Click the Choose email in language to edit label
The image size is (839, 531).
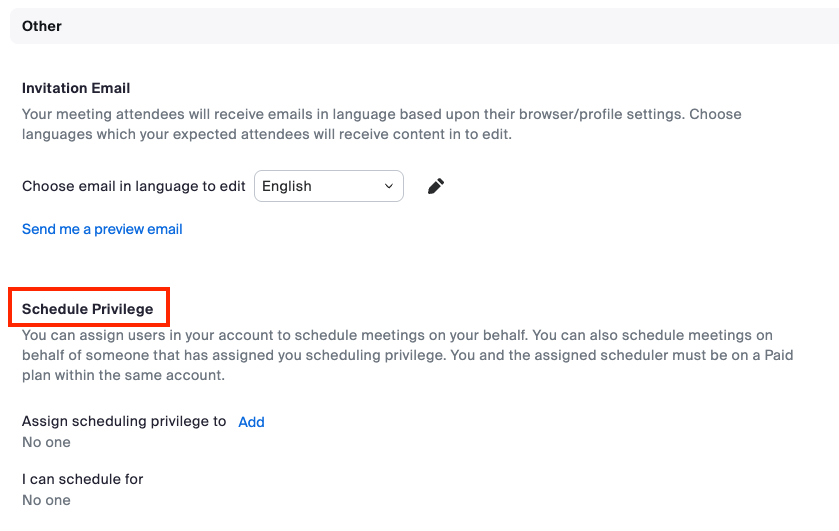(133, 186)
